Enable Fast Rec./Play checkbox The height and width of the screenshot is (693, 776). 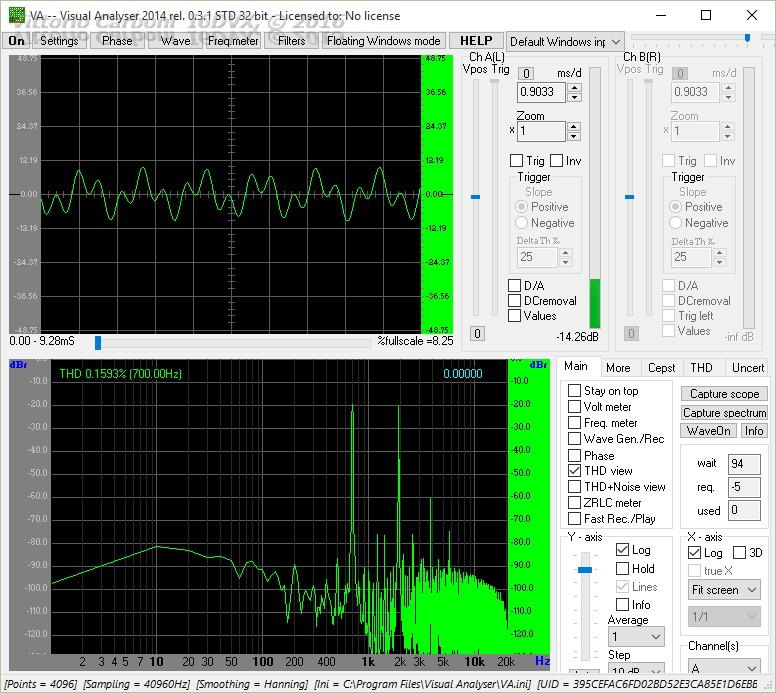pos(574,519)
